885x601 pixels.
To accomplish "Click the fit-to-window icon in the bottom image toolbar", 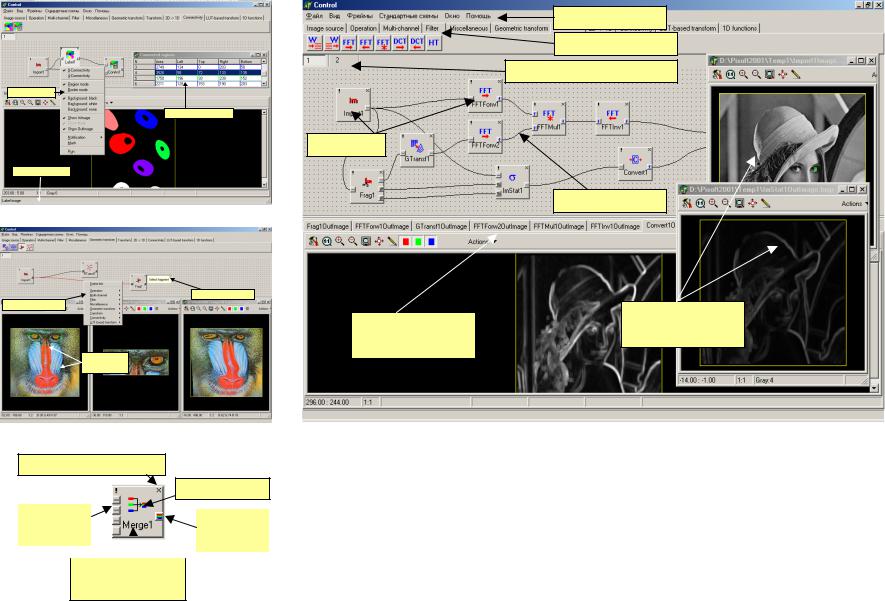I will (366, 242).
